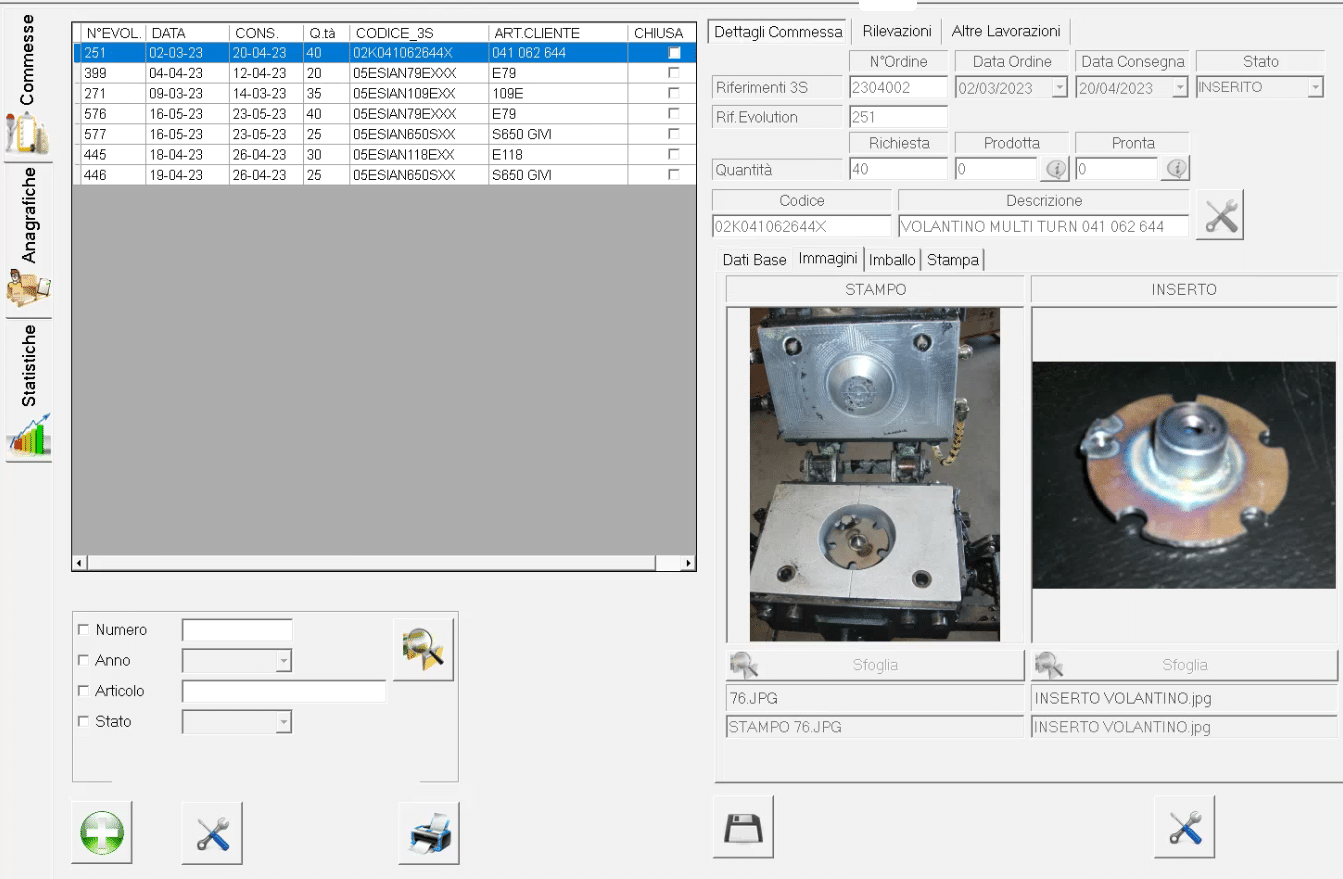Screen dimensions: 1343x879
Task: Open the Anno filter dropdown
Action: point(283,661)
